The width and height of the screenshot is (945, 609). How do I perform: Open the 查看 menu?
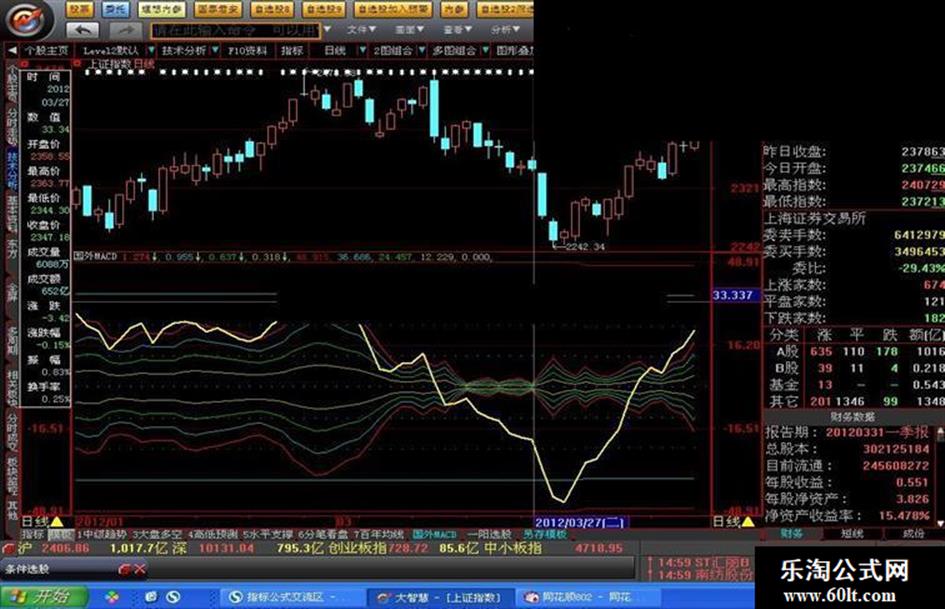click(x=457, y=29)
